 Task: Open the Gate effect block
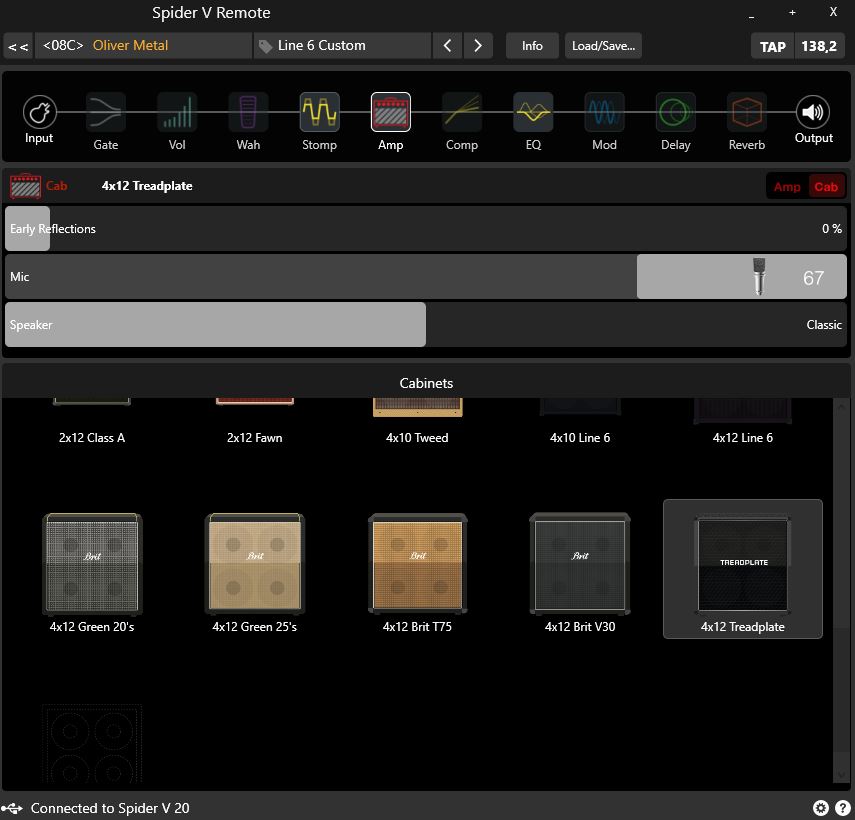[106, 112]
